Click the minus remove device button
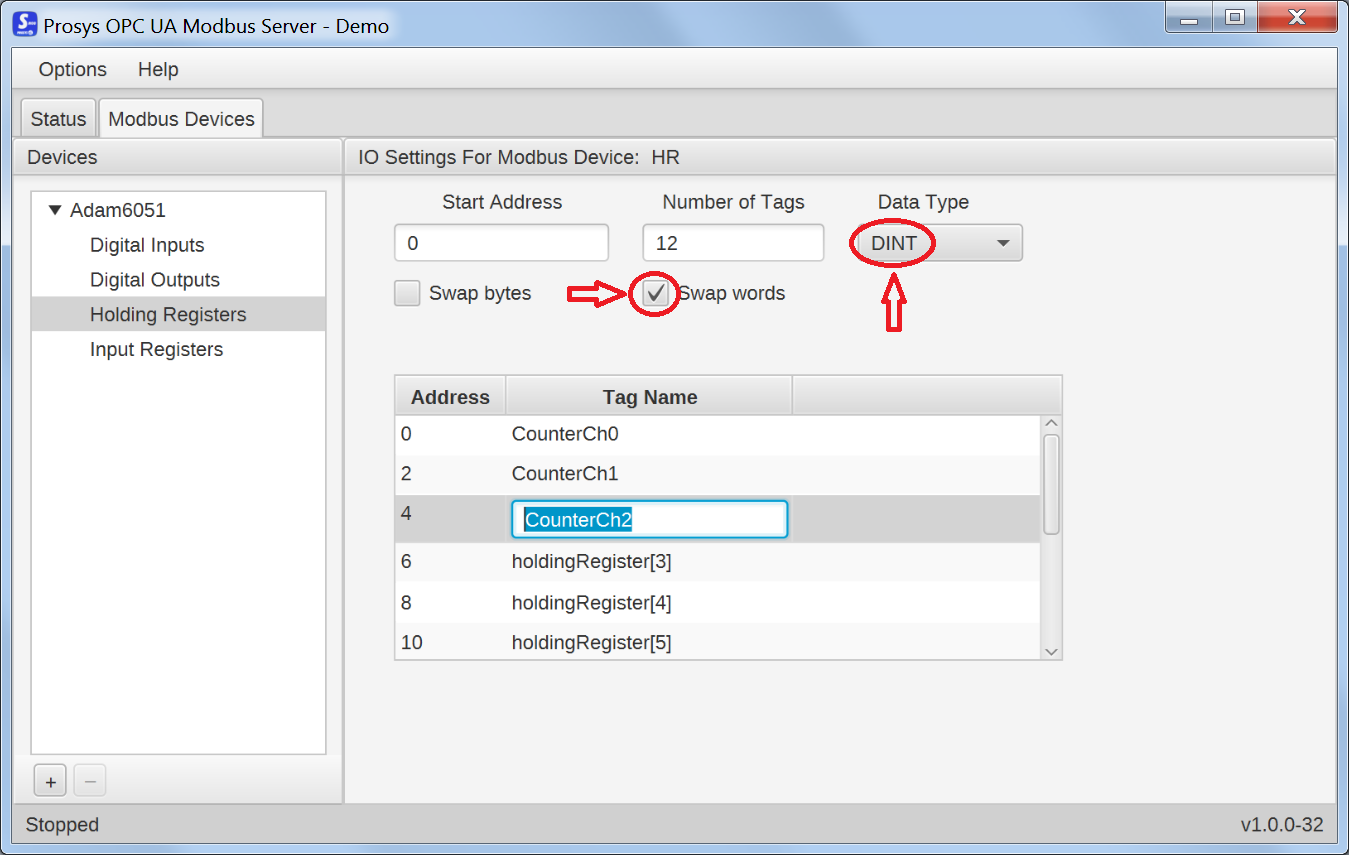This screenshot has width=1349, height=855. [x=89, y=781]
